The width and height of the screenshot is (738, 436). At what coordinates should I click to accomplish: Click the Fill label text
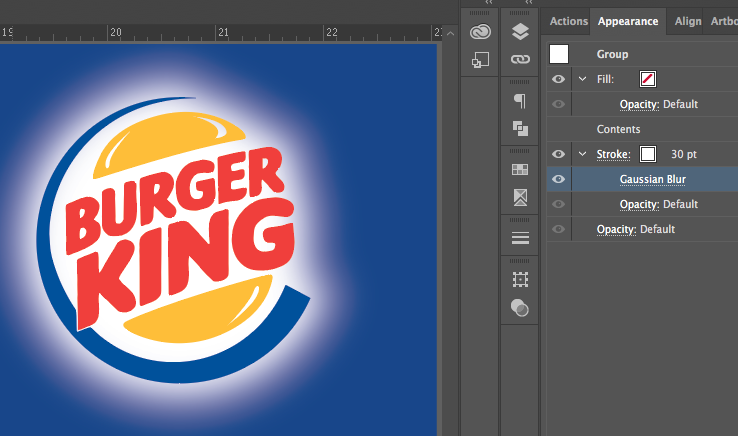tap(605, 79)
